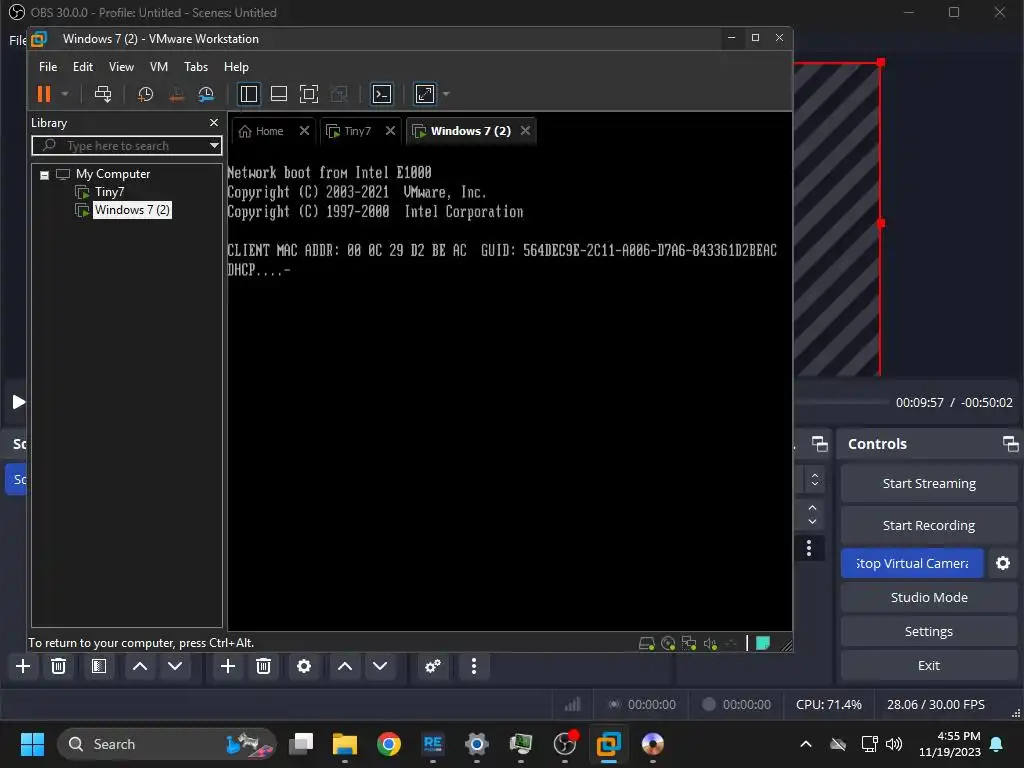The image size is (1024, 768).
Task: Move source up arrow in OBS
Action: pos(345,666)
